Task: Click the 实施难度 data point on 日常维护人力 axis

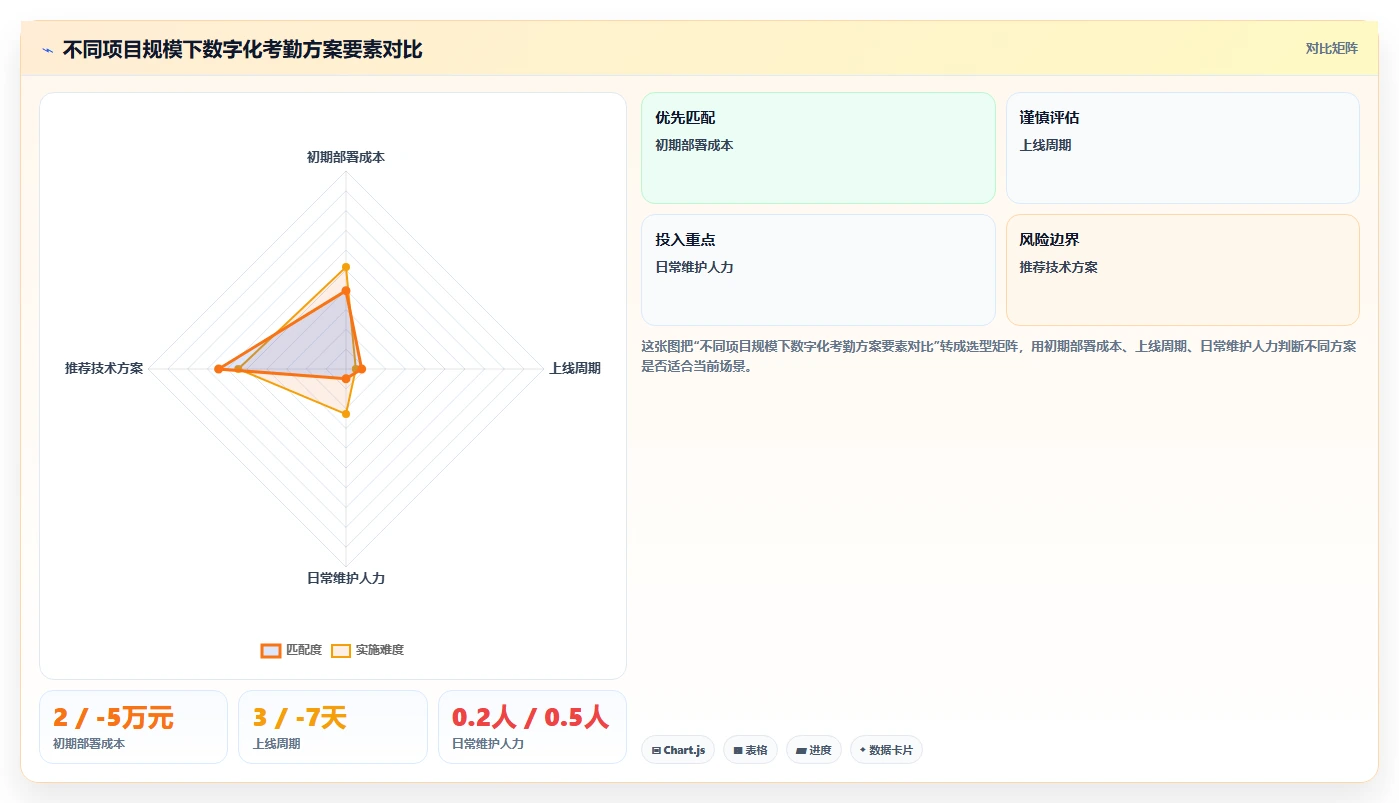Action: coord(346,414)
